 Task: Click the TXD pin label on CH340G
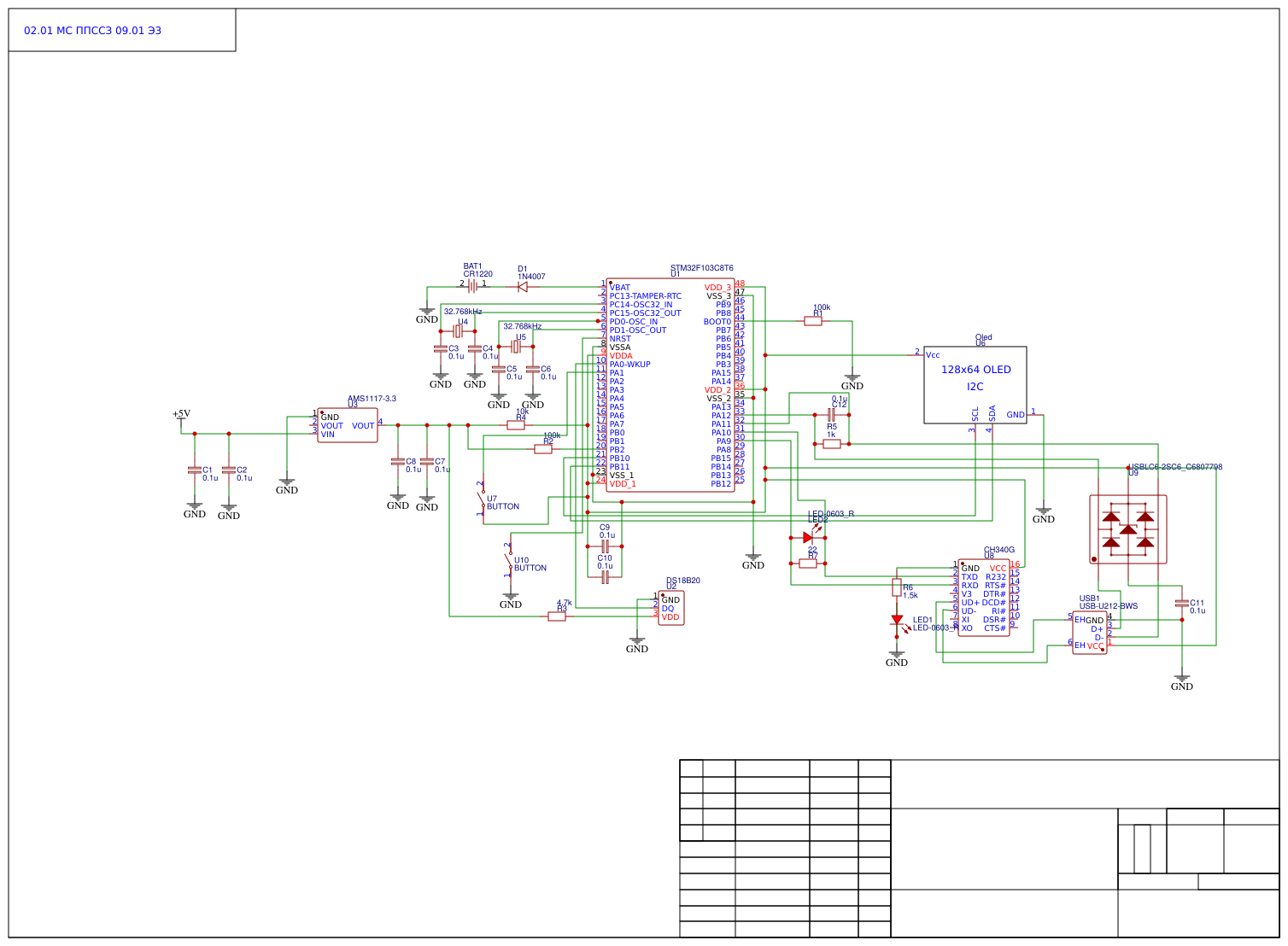[969, 577]
